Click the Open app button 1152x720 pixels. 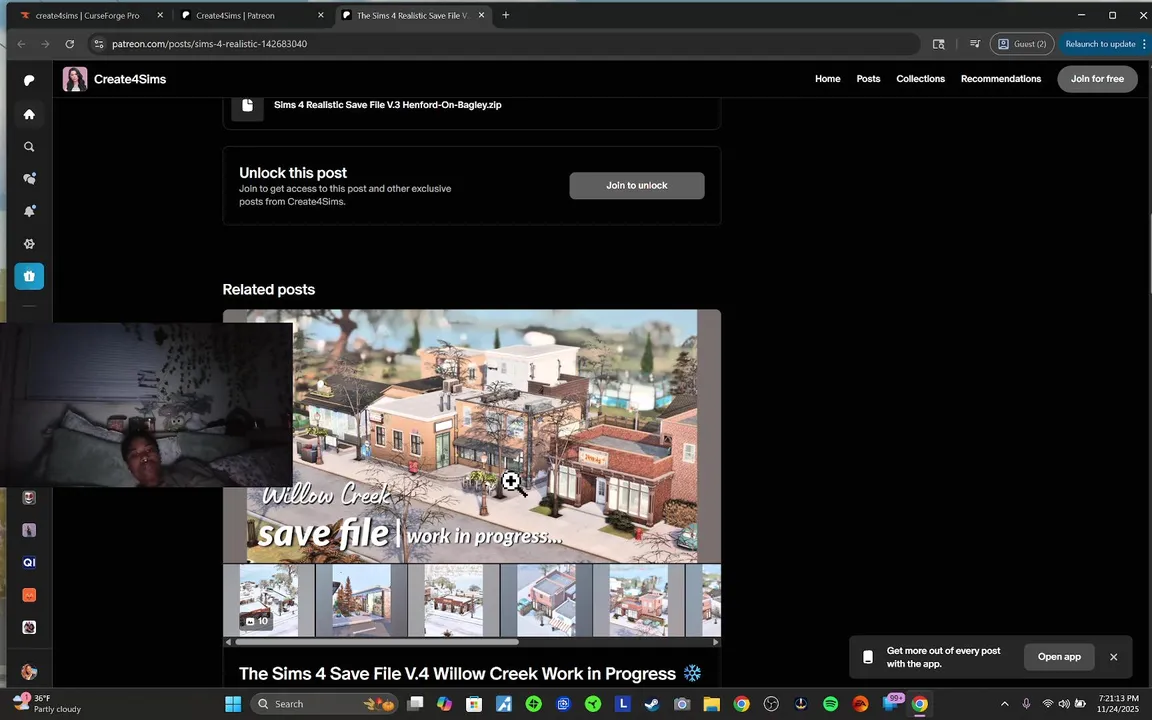click(x=1059, y=657)
